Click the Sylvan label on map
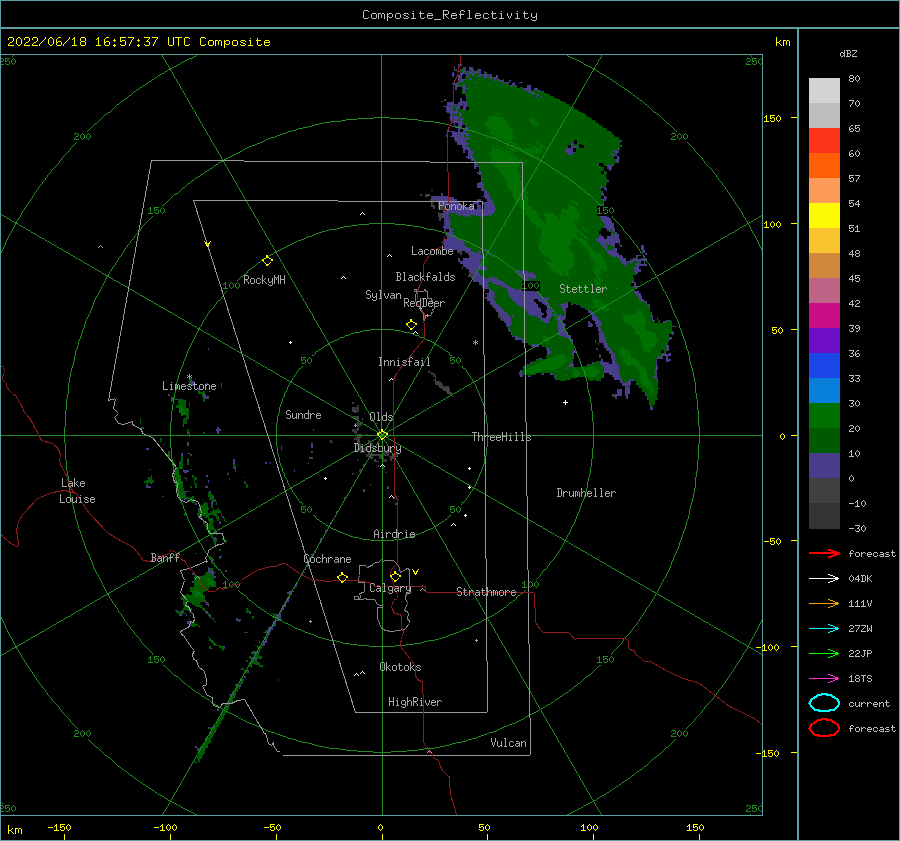Screen dimensions: 900x841 (x=383, y=295)
